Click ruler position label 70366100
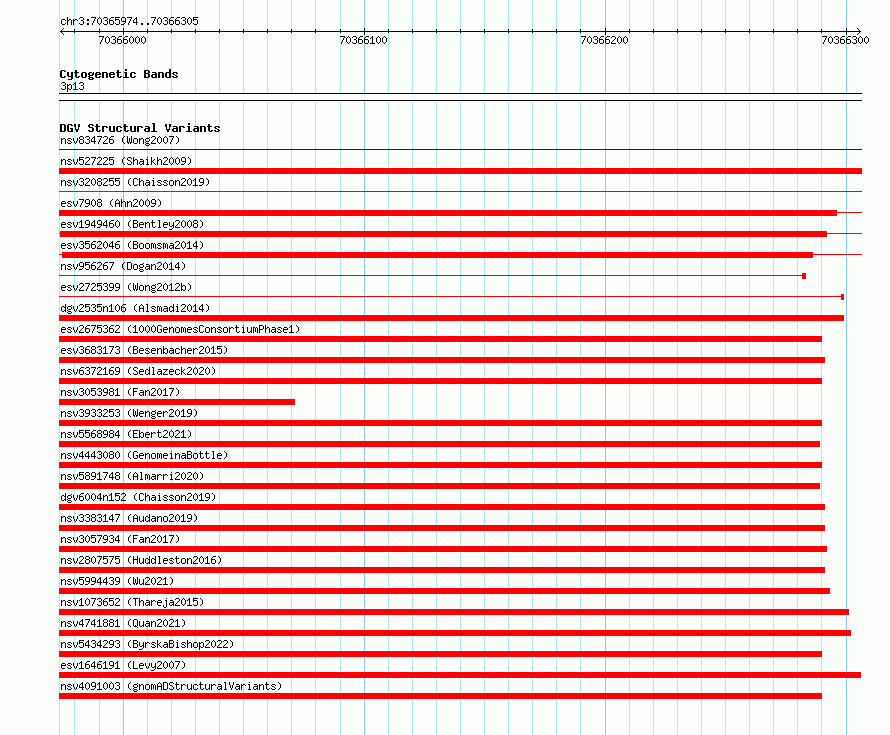The image size is (890, 735). [x=363, y=40]
